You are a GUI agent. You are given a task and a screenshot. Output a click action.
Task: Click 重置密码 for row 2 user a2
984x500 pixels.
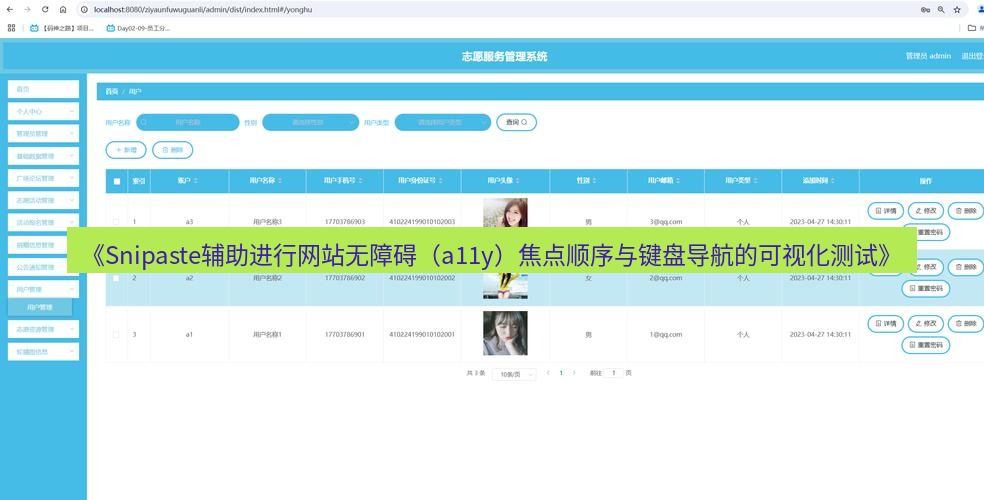[x=926, y=289]
